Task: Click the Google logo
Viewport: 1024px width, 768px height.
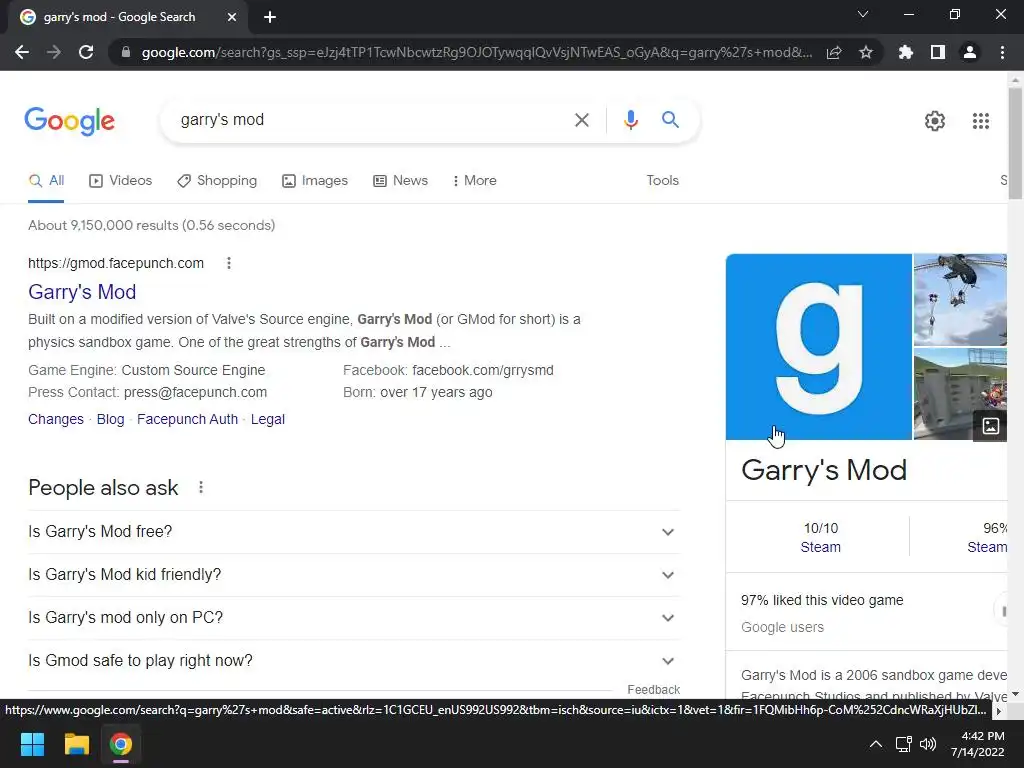Action: pyautogui.click(x=70, y=121)
